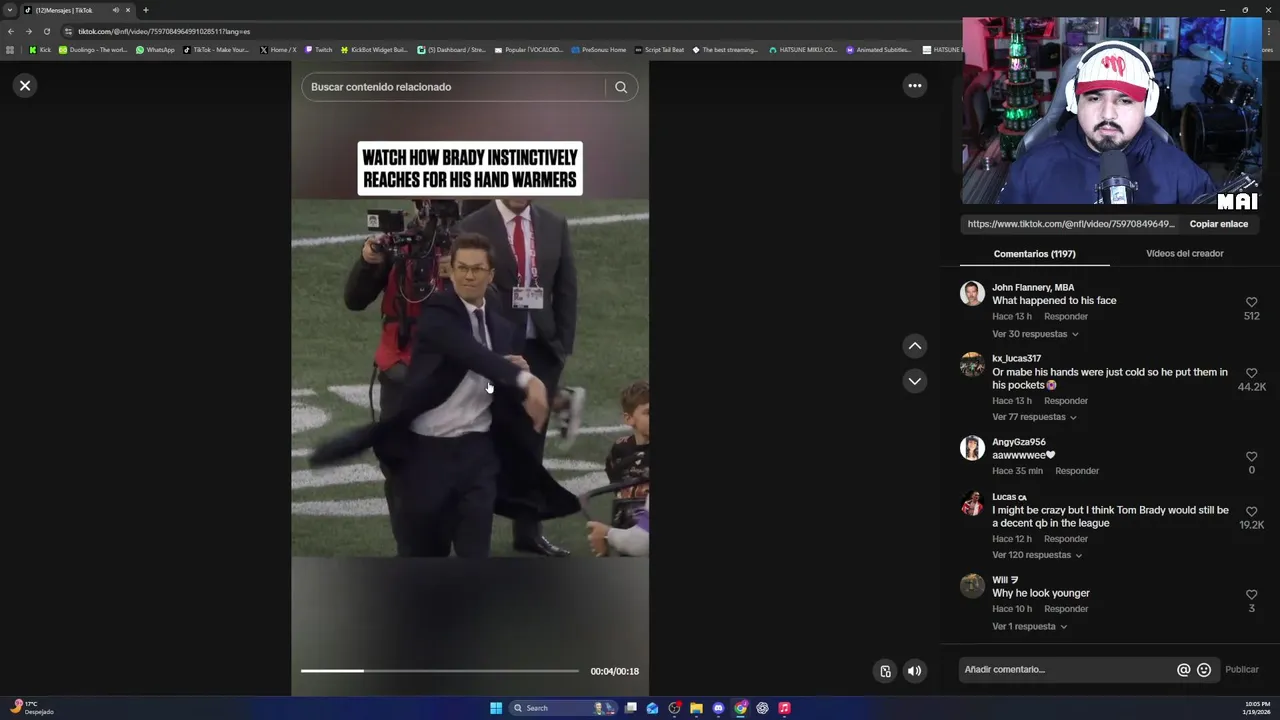Open browser tab search dropdown
The height and width of the screenshot is (720, 1280).
10,10
